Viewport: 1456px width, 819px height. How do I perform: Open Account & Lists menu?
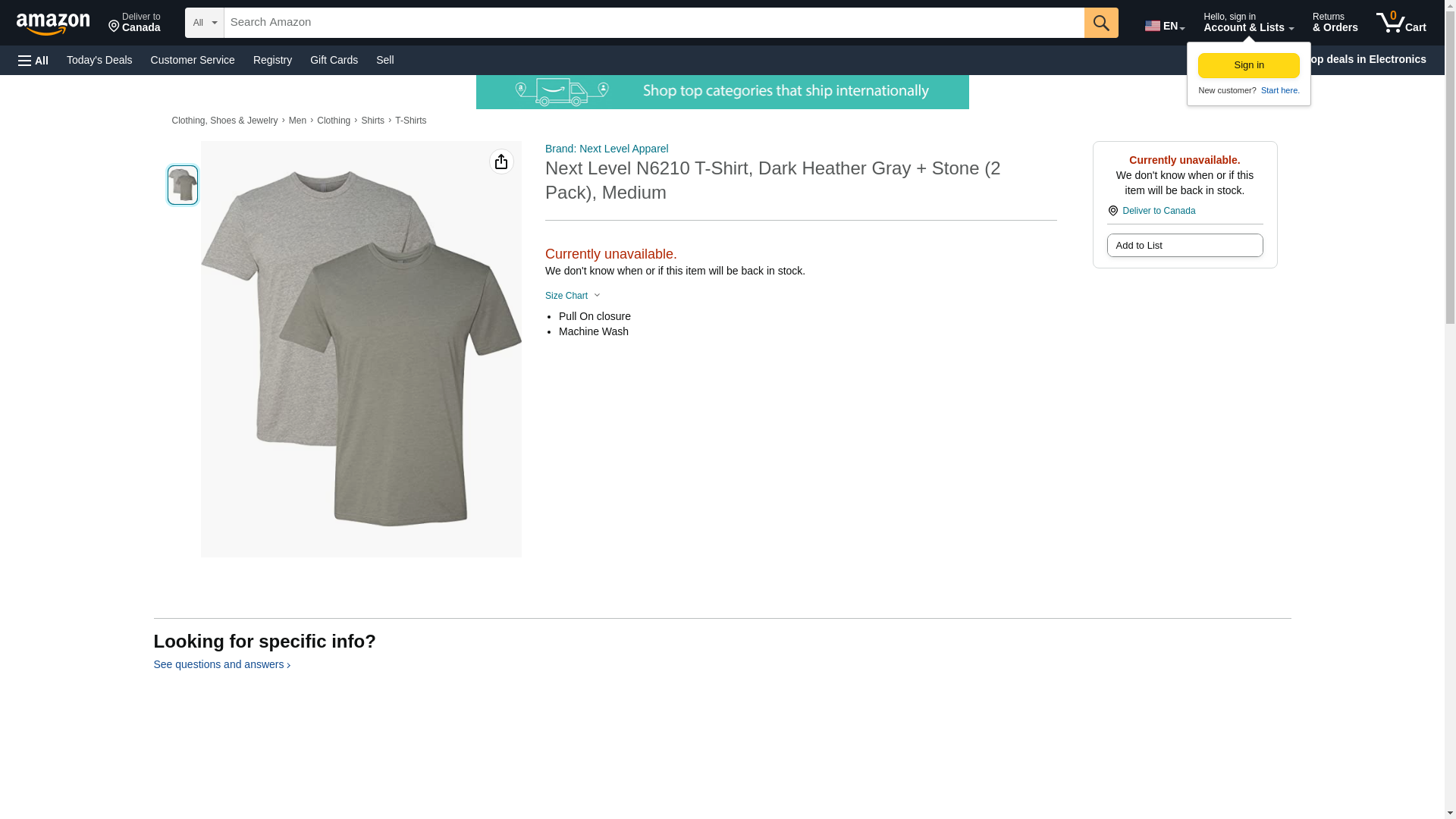[x=1247, y=23]
